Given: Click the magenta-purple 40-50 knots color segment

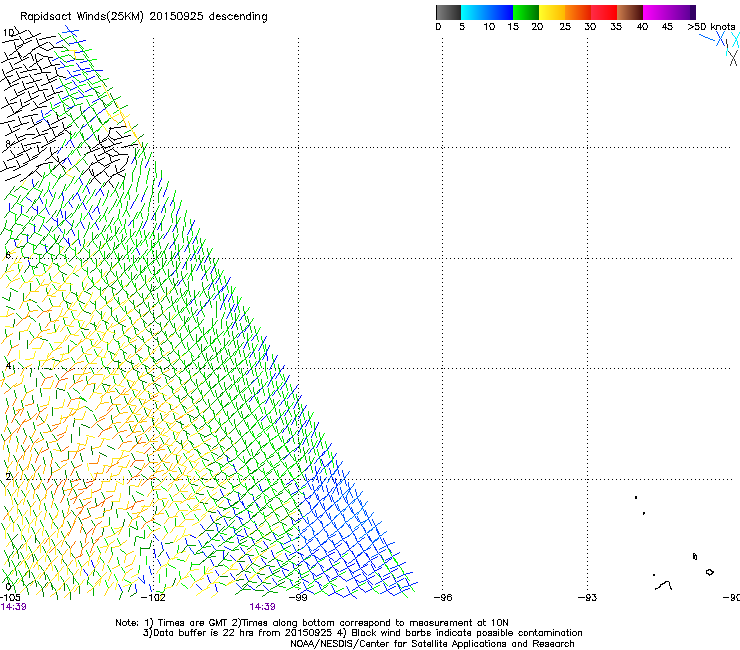Looking at the screenshot, I should pyautogui.click(x=669, y=12).
